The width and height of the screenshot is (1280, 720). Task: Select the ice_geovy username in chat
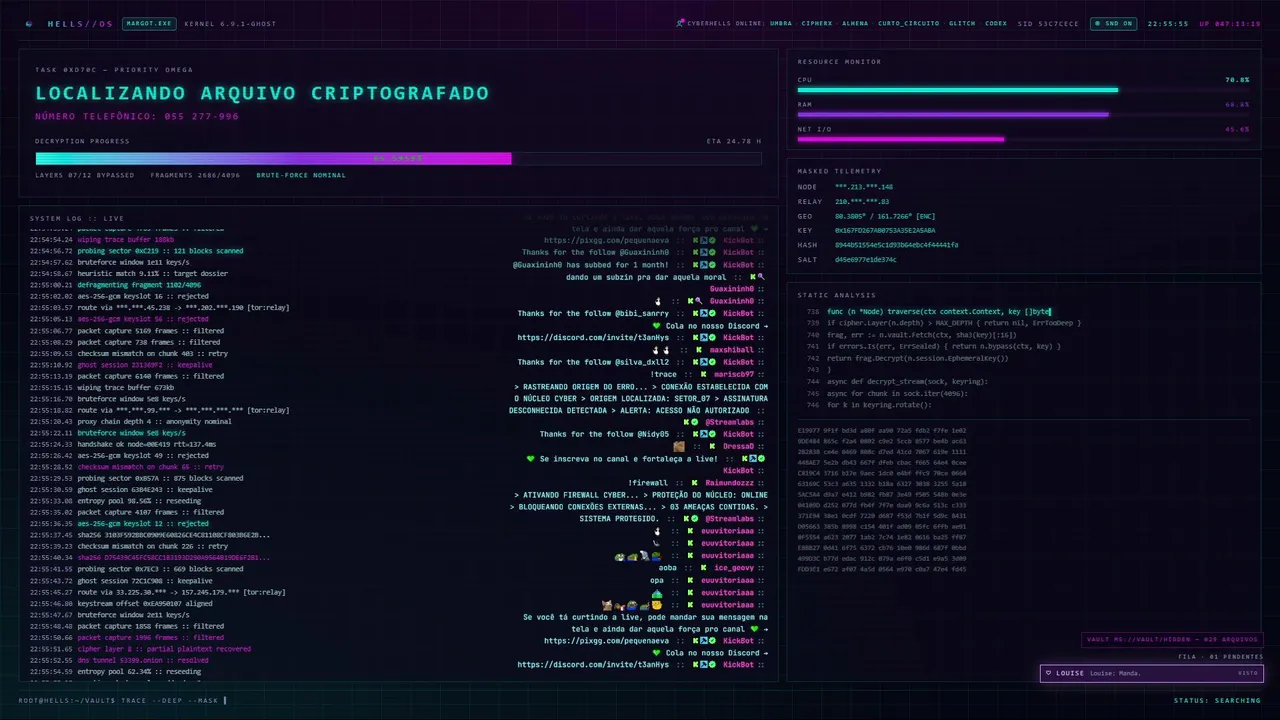click(734, 568)
